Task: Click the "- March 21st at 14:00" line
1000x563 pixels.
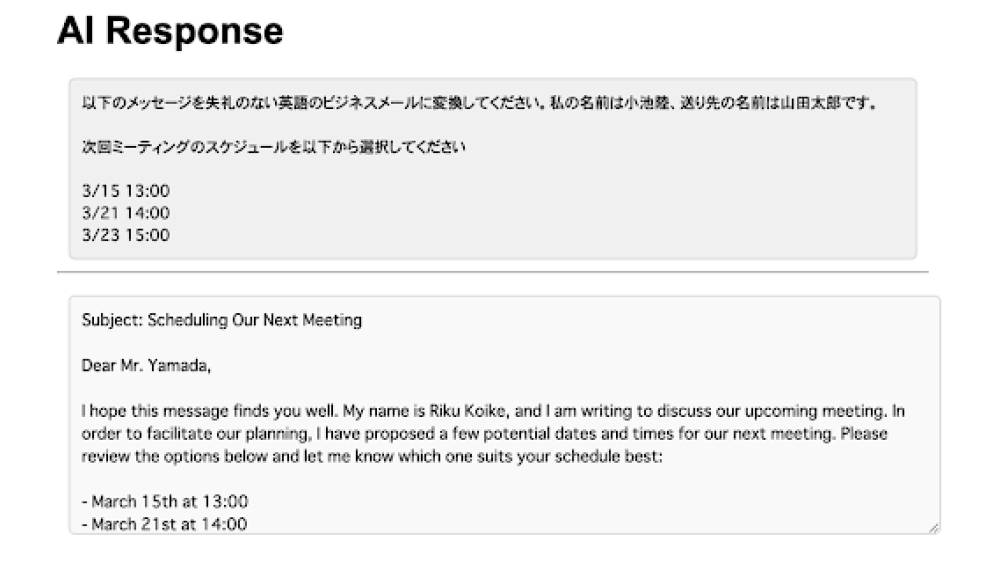Action: 165,523
